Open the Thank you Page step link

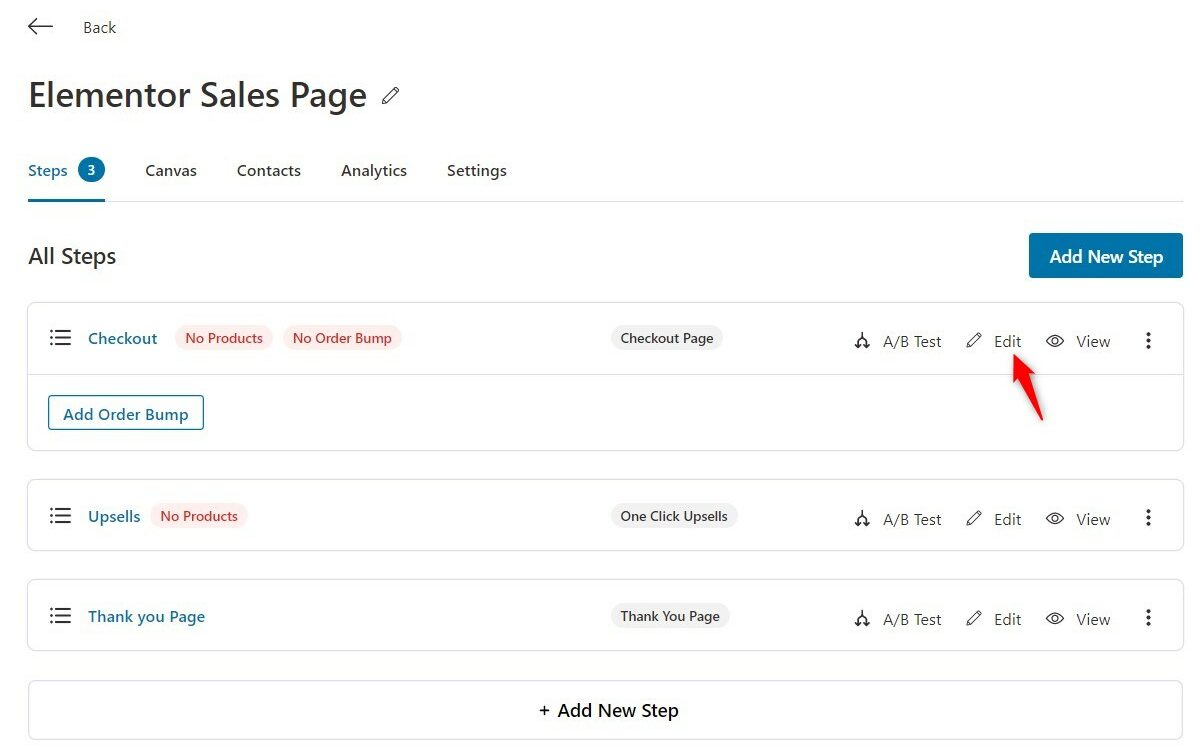click(x=146, y=617)
